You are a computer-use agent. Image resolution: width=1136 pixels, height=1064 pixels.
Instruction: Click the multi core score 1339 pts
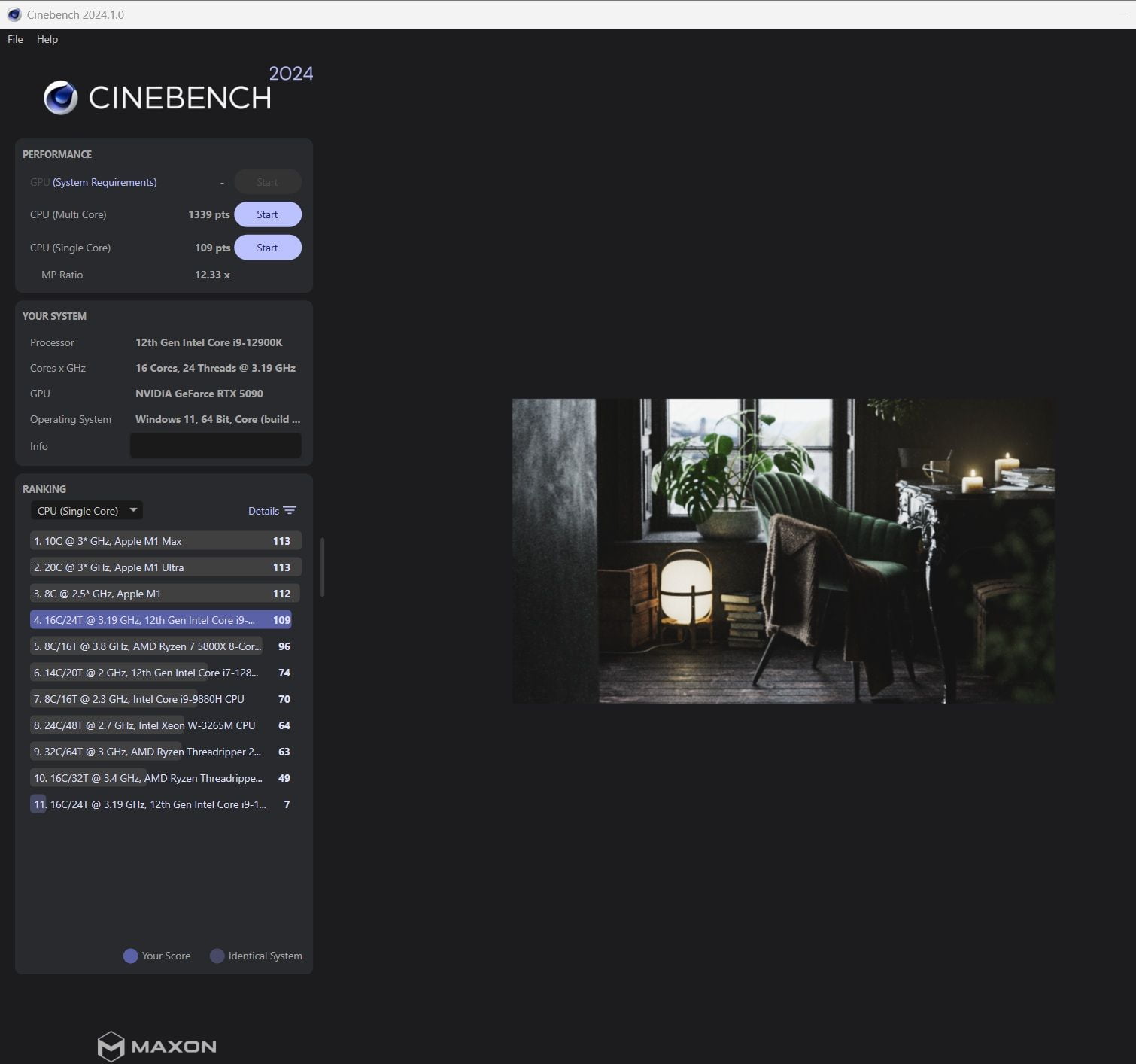pyautogui.click(x=209, y=214)
